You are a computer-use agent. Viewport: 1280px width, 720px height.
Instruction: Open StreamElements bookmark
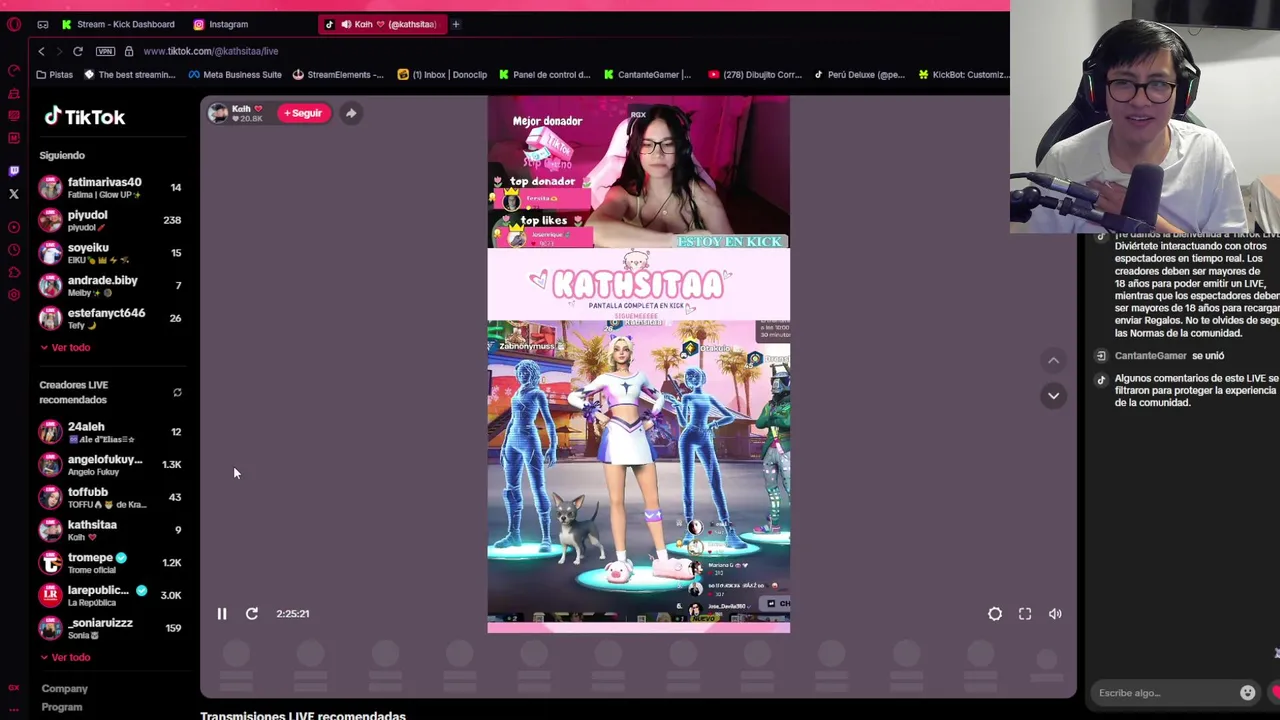click(338, 74)
